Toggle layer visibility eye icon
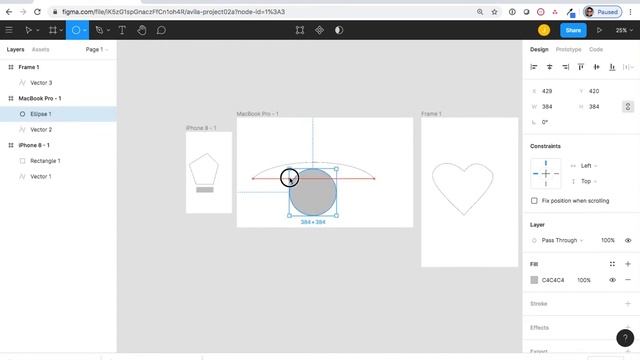 coord(628,240)
